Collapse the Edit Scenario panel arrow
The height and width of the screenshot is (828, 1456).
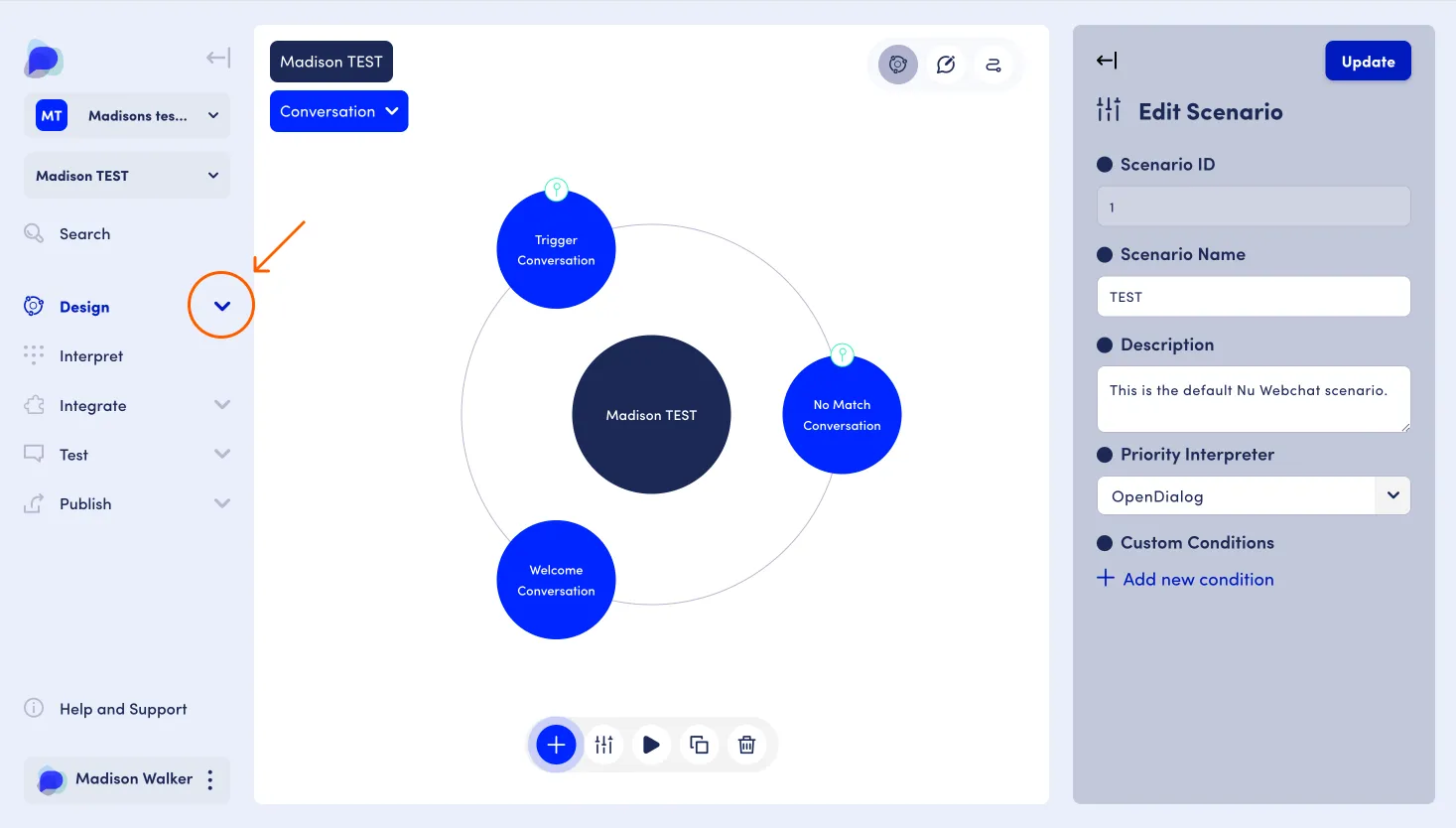1107,61
